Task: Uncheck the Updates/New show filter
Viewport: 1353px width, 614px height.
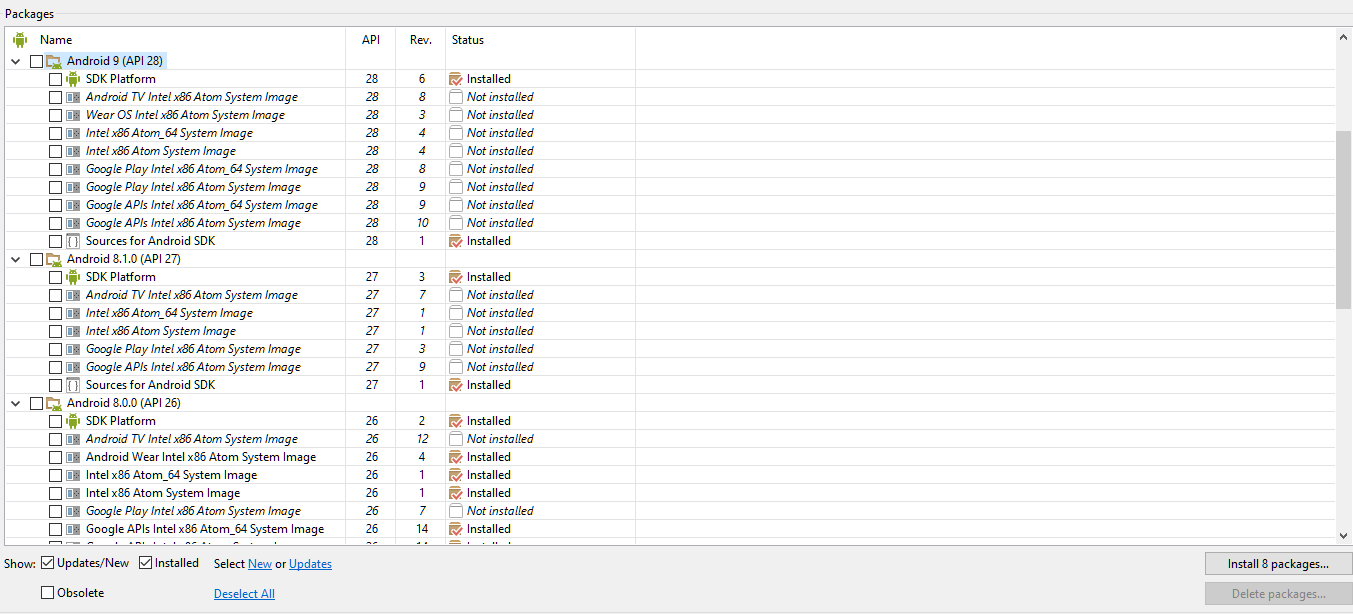Action: [x=47, y=563]
